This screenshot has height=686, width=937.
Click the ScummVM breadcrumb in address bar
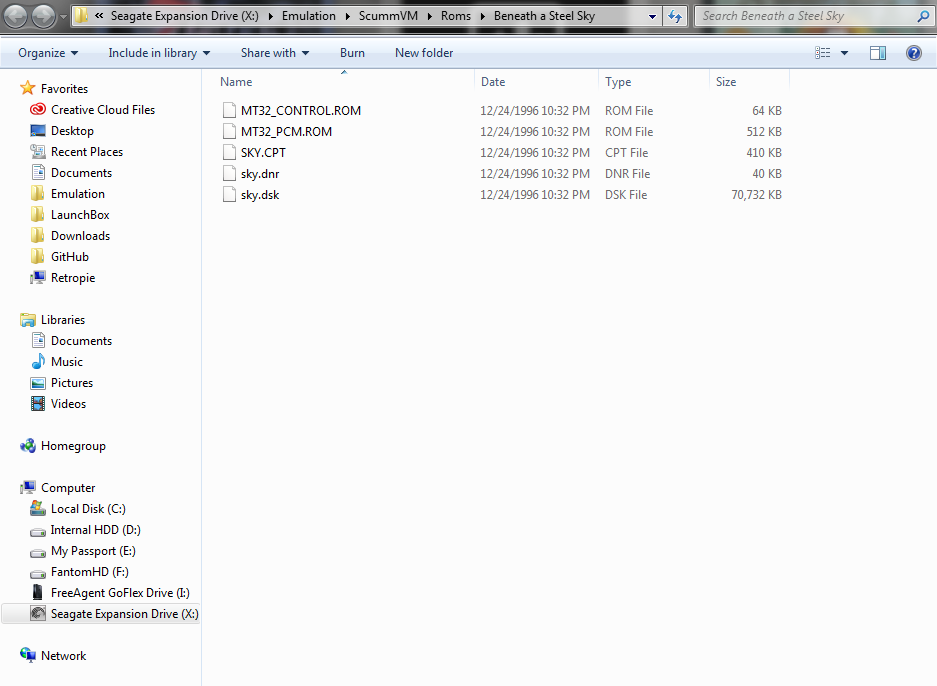click(x=388, y=16)
